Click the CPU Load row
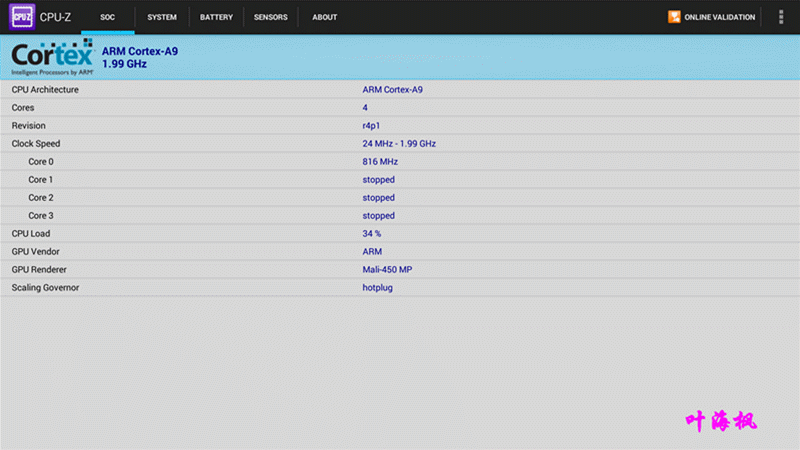Viewport: 800px width, 450px height. click(x=400, y=234)
